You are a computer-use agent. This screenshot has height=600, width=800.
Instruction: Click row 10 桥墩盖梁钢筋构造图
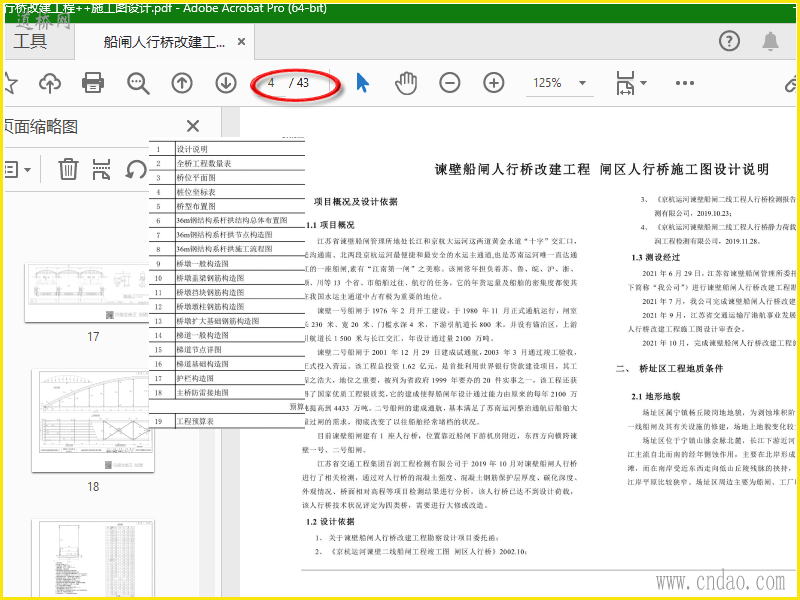pos(227,278)
